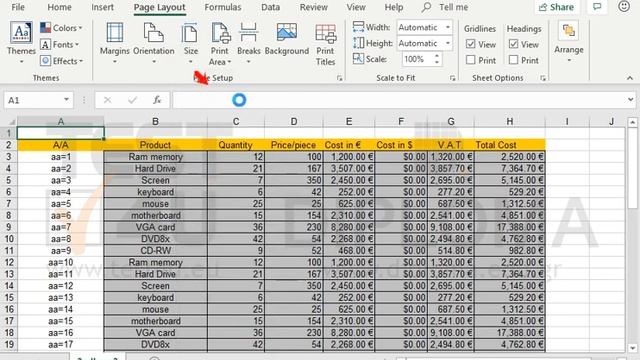Open the Arrange menu
Viewport: 640px width, 360px height.
[x=569, y=42]
